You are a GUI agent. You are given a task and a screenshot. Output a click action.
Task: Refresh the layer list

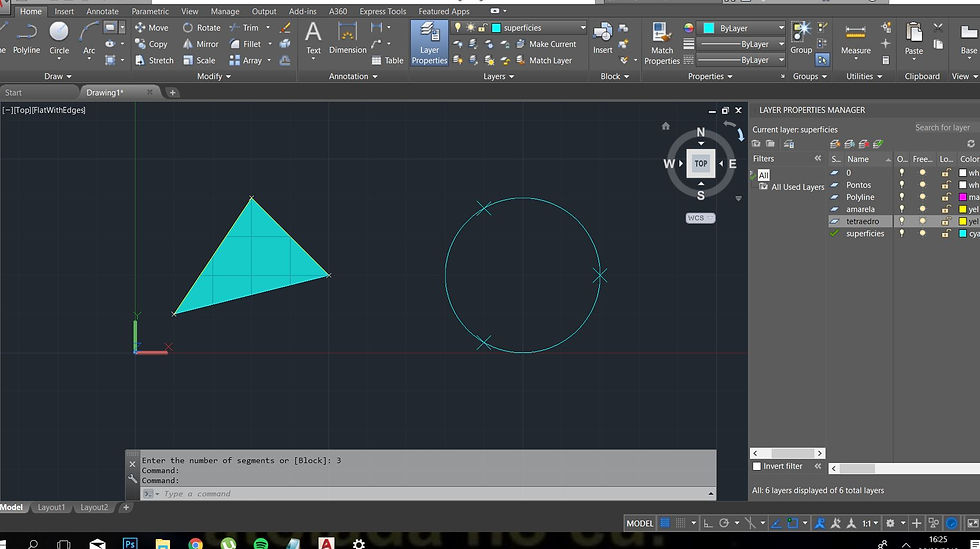point(971,144)
